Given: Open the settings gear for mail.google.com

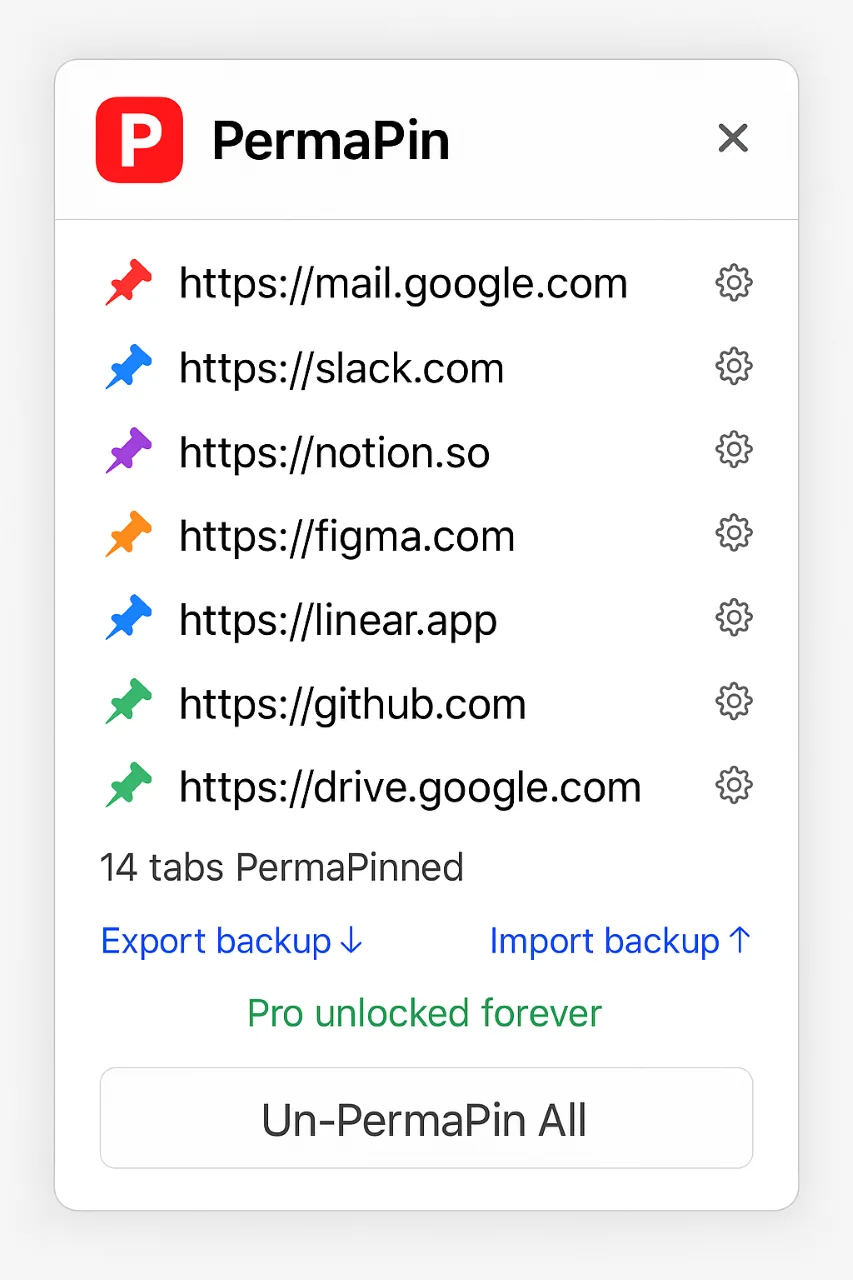Looking at the screenshot, I should (x=733, y=283).
